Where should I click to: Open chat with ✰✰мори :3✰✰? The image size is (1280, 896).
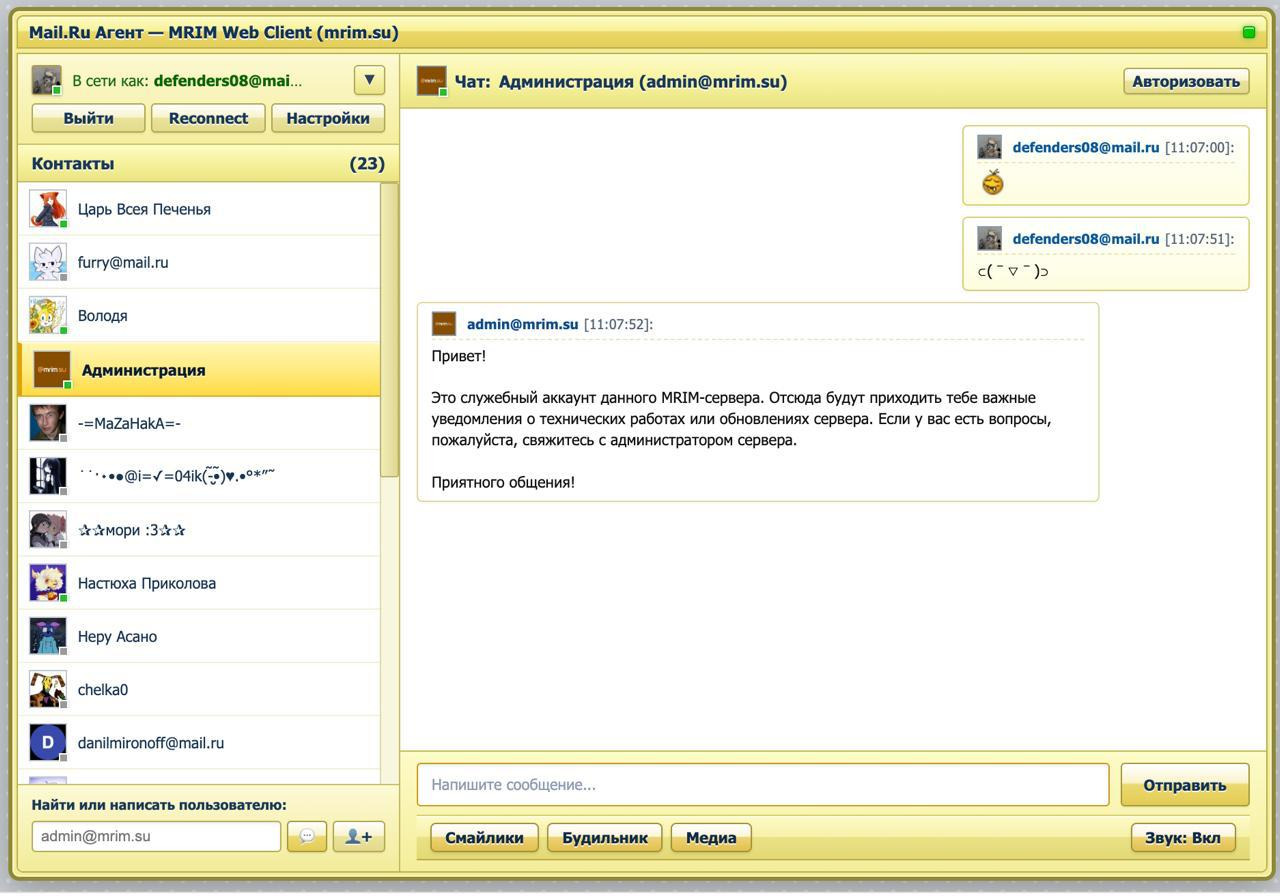click(x=199, y=530)
